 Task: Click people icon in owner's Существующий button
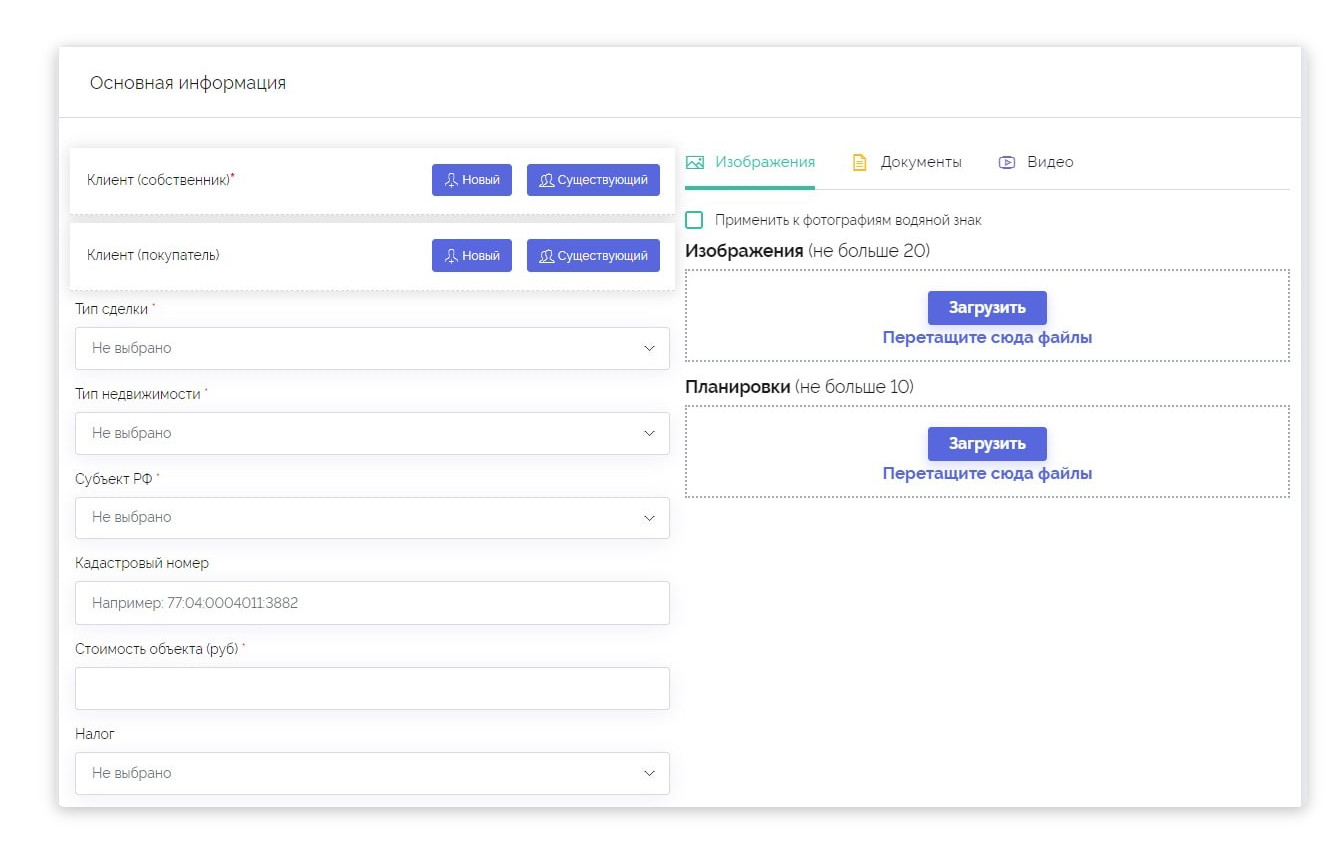click(x=546, y=180)
